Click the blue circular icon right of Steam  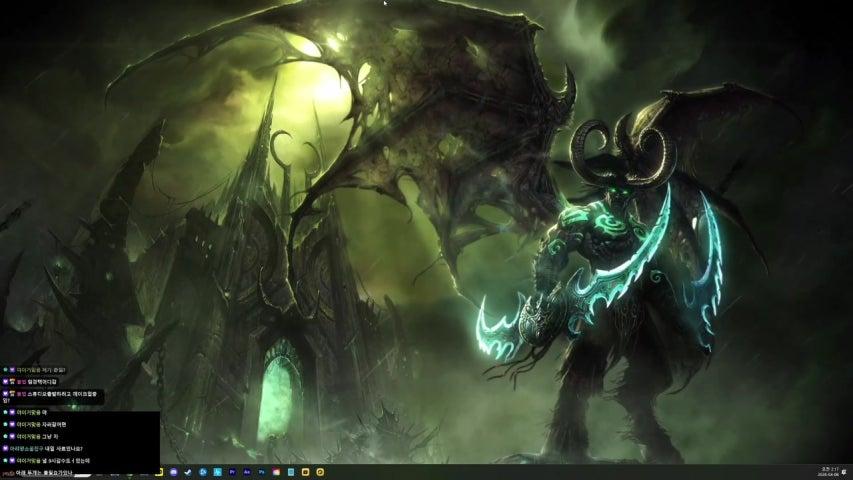point(203,471)
